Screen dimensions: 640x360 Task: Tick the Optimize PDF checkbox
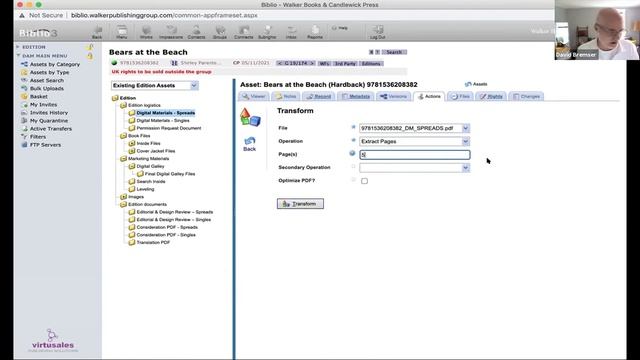[x=364, y=181]
